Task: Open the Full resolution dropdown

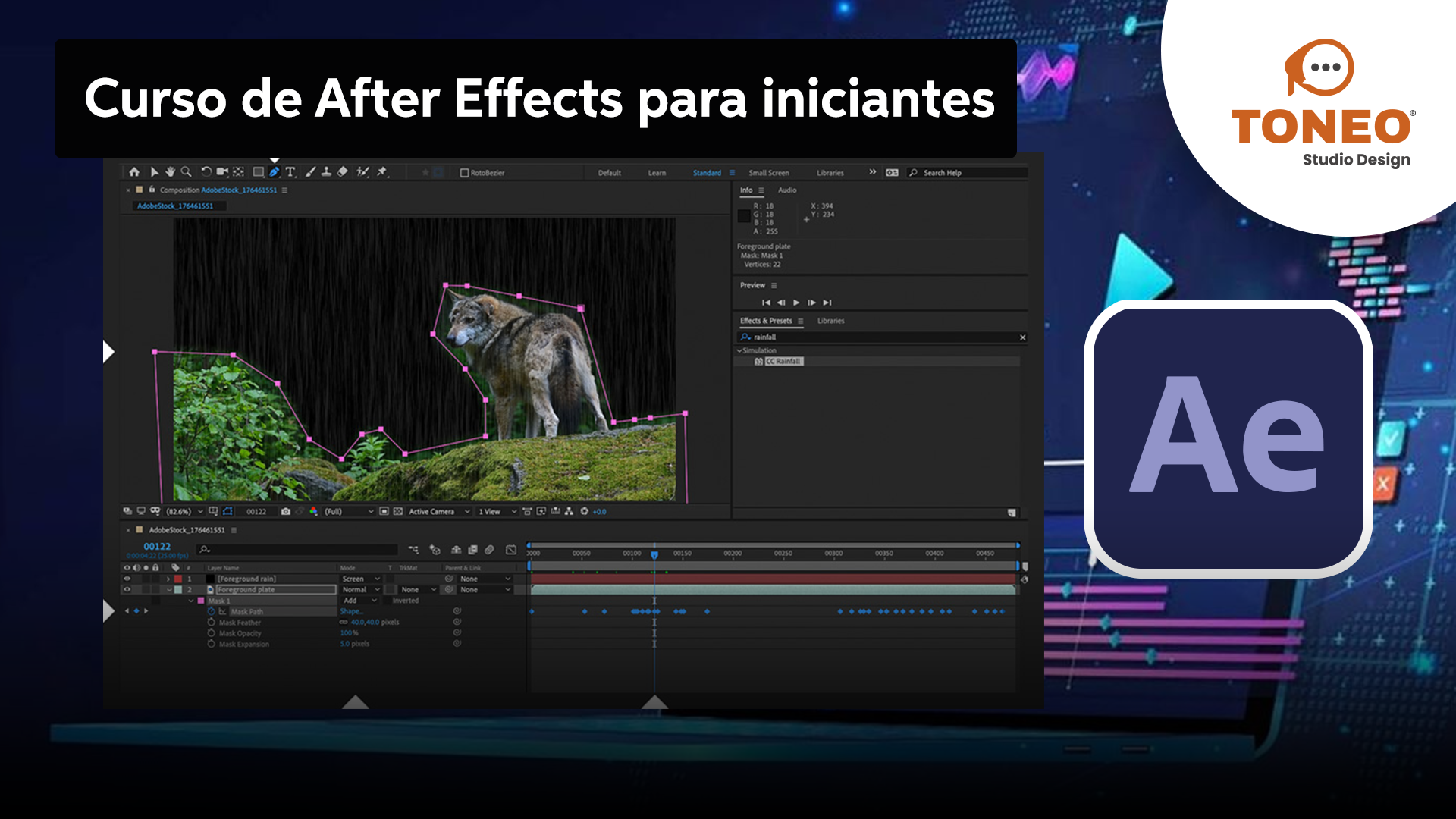Action: click(349, 512)
